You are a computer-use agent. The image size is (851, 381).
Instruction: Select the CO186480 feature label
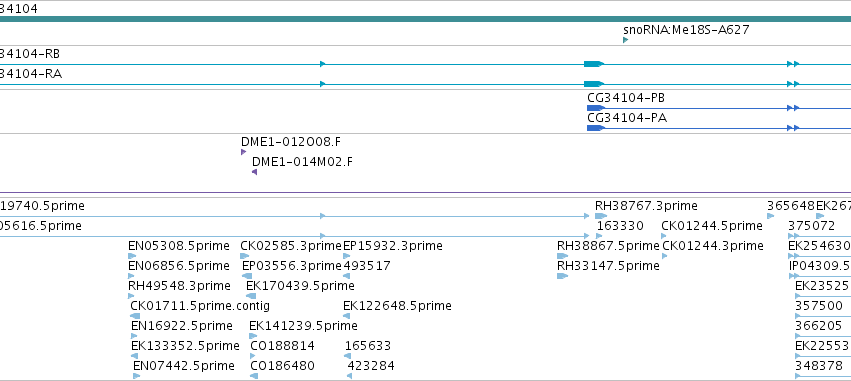coord(282,366)
